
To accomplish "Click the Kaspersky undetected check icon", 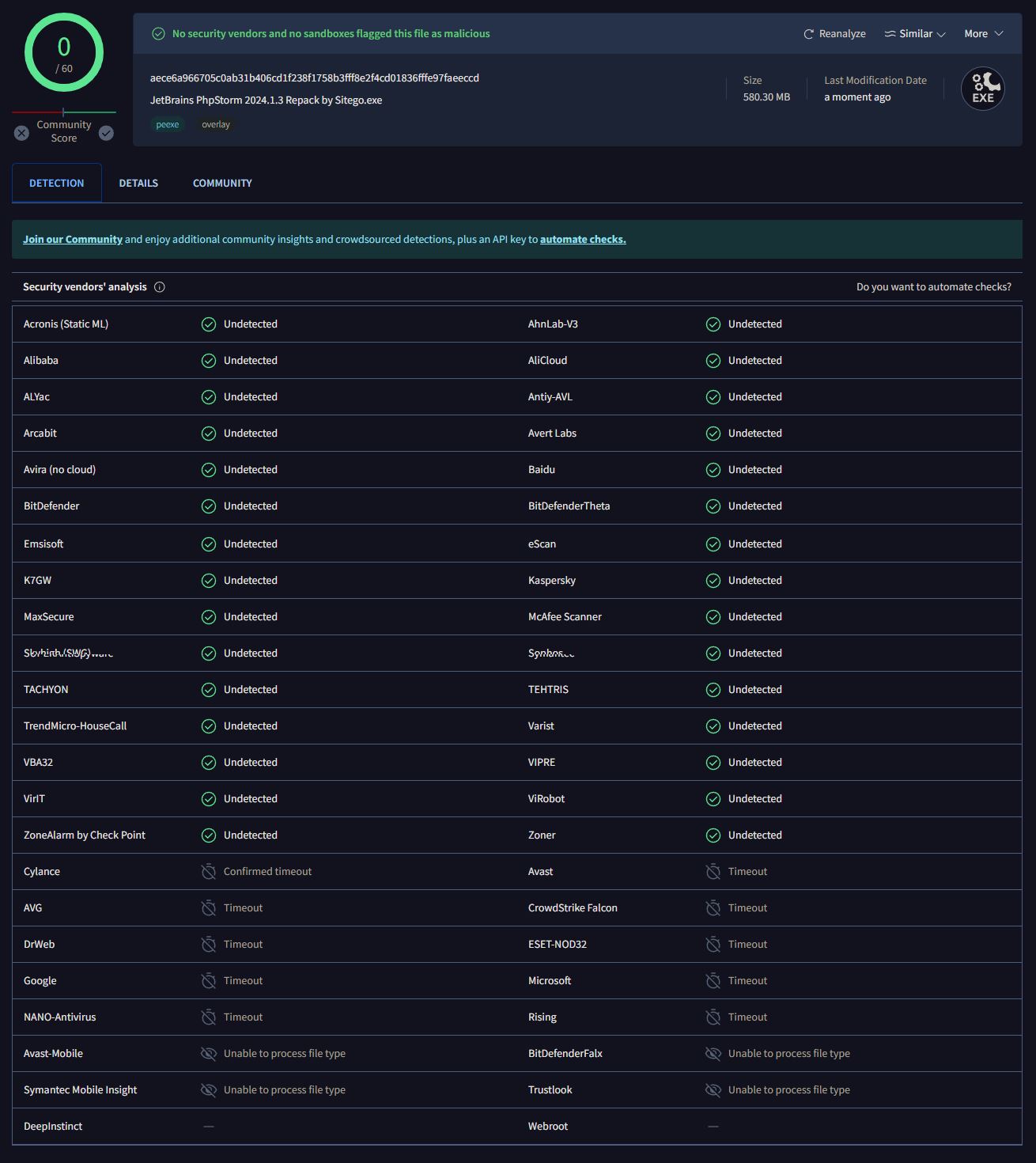I will (x=713, y=581).
